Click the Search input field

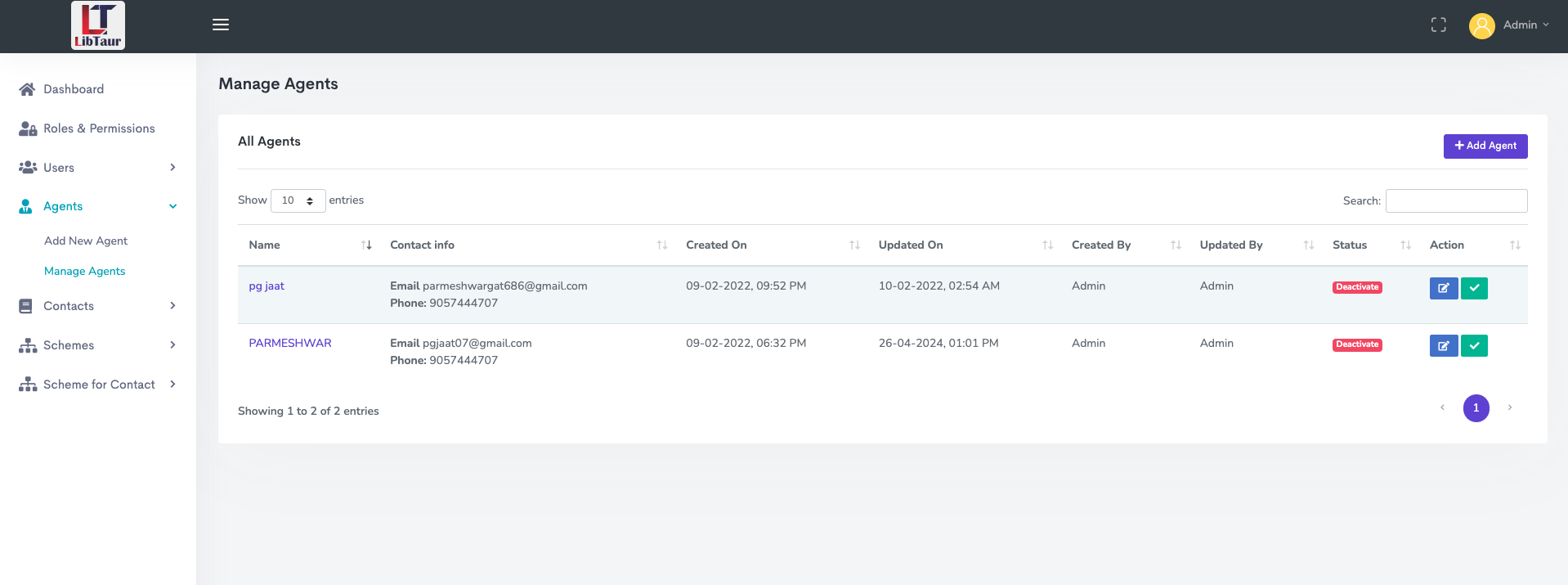1456,200
